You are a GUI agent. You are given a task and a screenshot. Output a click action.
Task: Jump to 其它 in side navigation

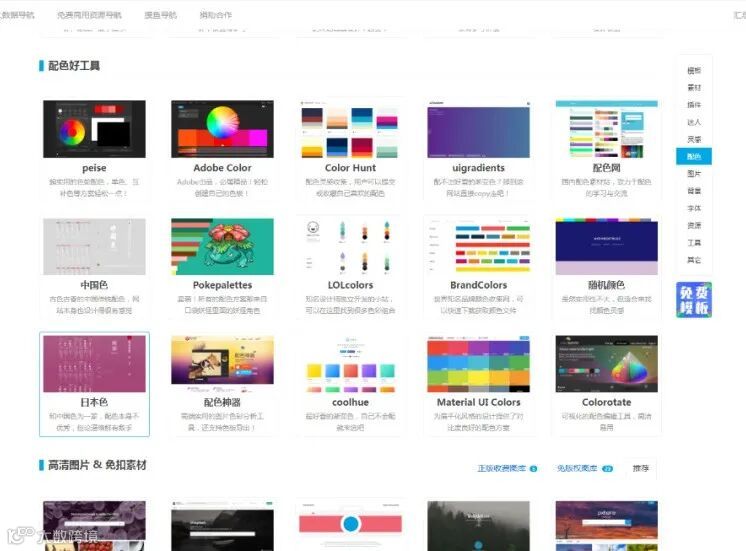pyautogui.click(x=694, y=260)
